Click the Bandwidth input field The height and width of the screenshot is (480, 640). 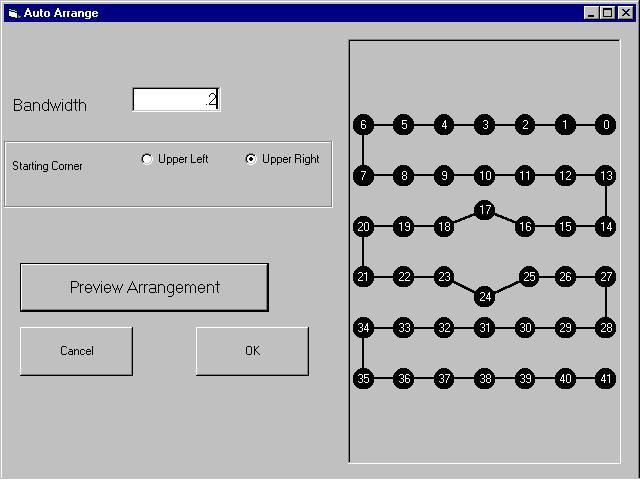(176, 99)
